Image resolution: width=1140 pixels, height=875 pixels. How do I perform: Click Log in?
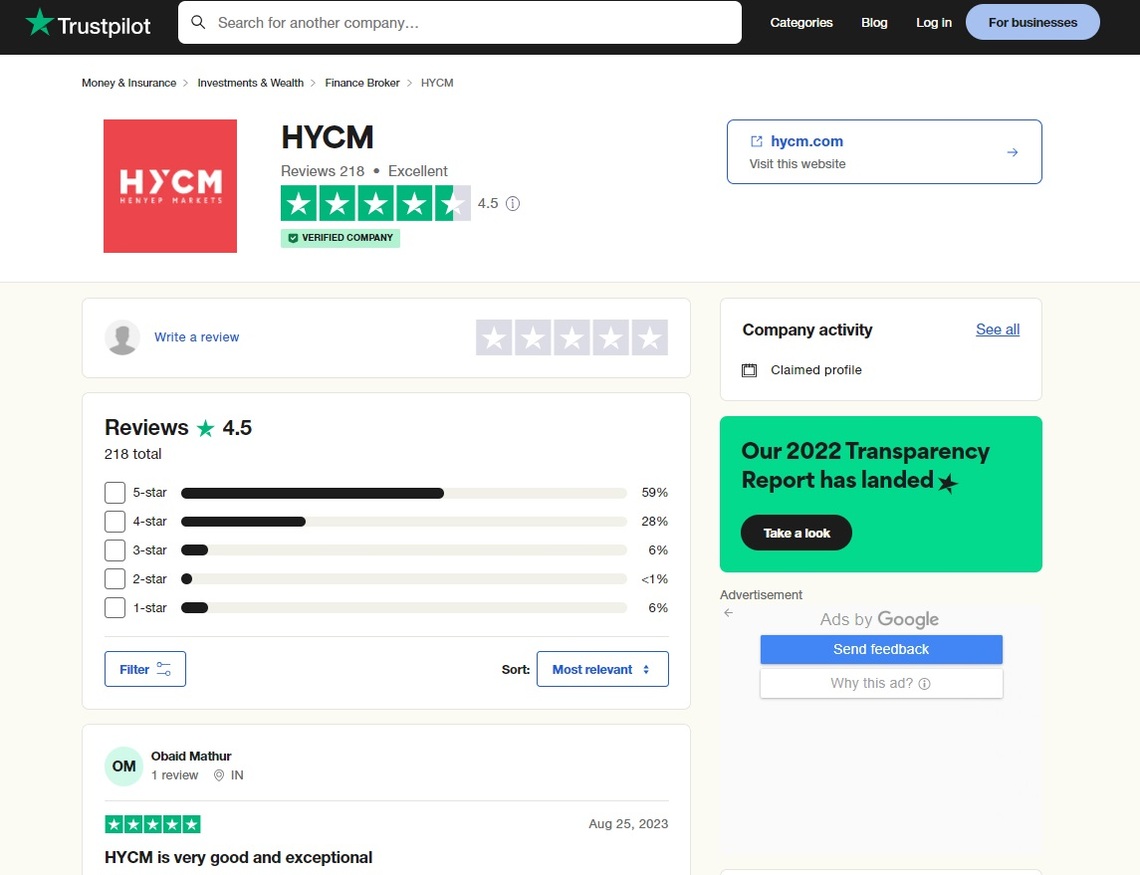point(934,23)
